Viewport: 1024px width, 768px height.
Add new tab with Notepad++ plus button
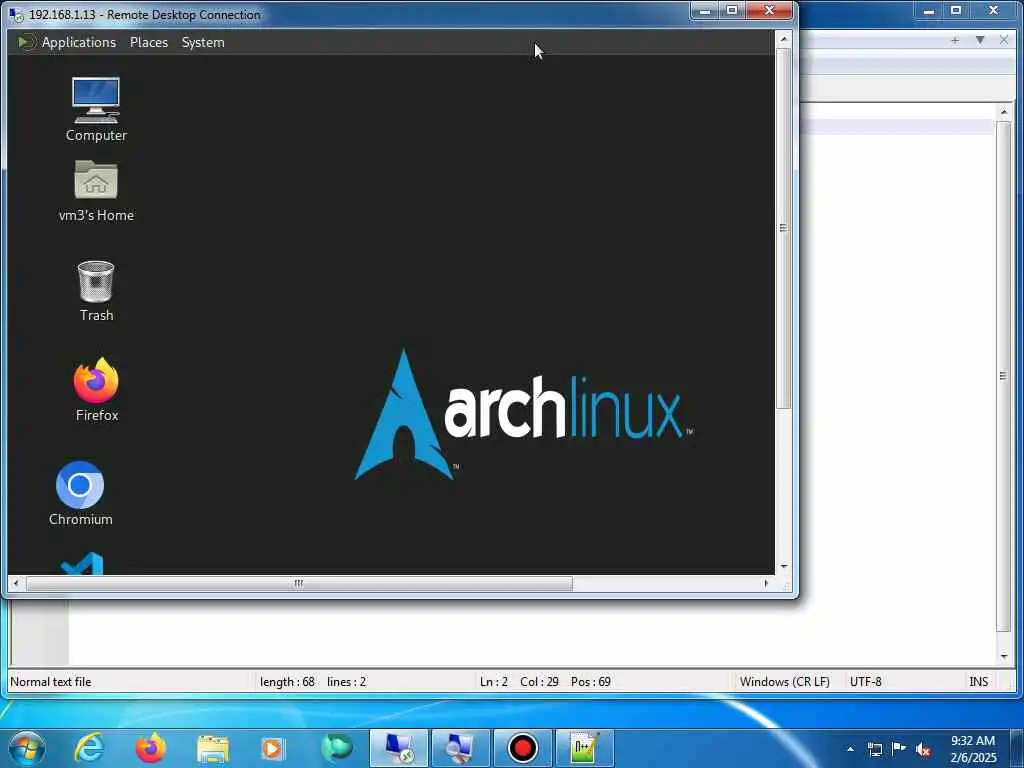[x=955, y=40]
